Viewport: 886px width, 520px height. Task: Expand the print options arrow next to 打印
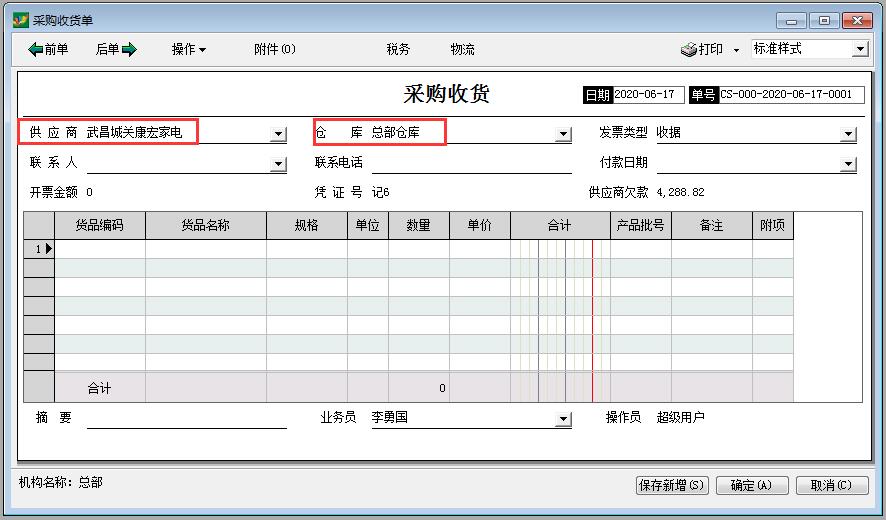pos(736,50)
